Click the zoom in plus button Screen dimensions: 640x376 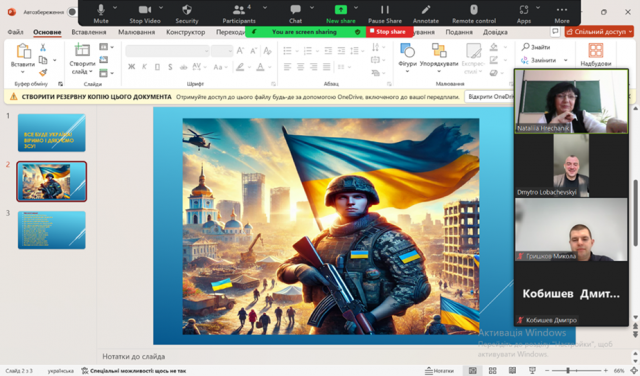point(606,371)
